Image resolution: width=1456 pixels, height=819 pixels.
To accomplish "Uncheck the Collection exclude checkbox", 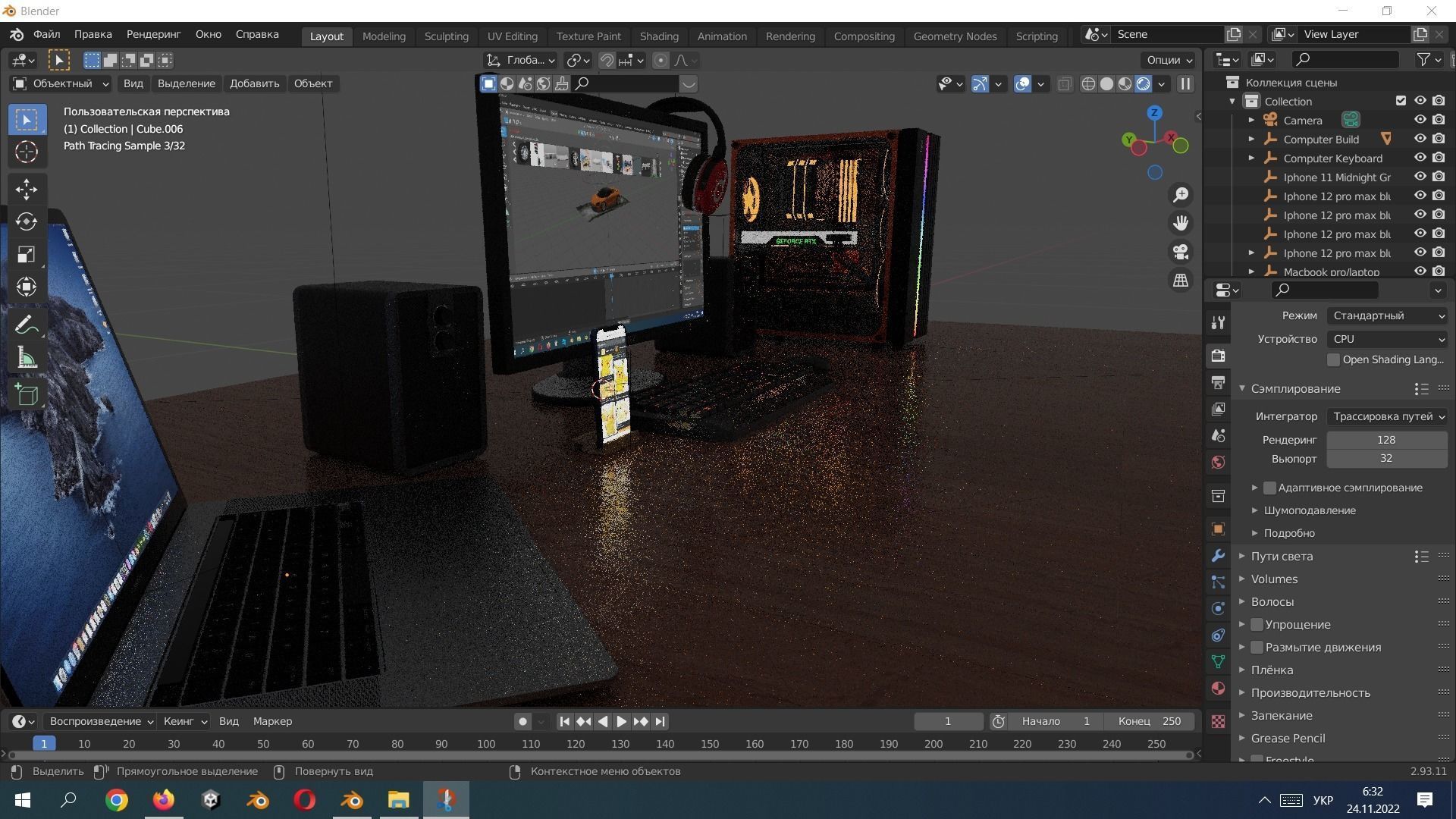I will [x=1401, y=101].
